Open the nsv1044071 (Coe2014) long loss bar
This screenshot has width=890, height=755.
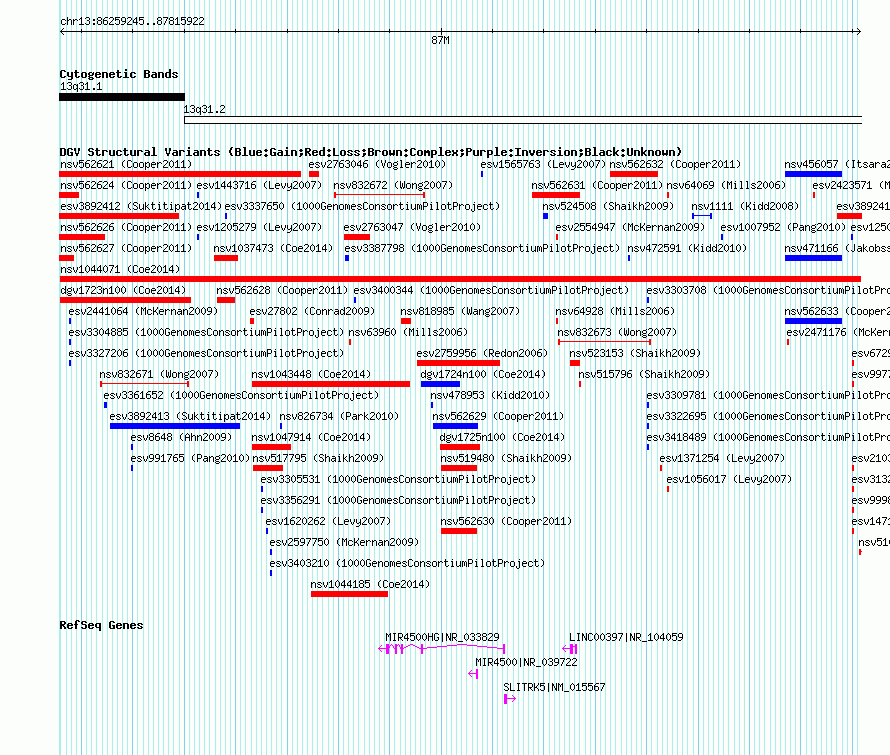click(x=460, y=279)
